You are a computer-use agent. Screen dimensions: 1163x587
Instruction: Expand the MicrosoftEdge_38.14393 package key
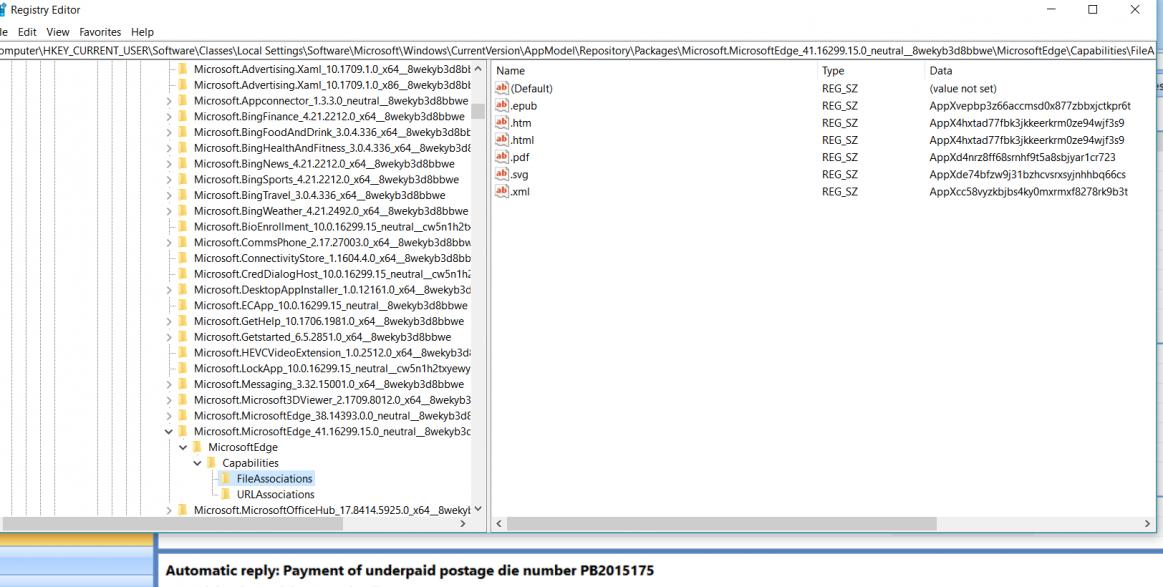pyautogui.click(x=168, y=416)
